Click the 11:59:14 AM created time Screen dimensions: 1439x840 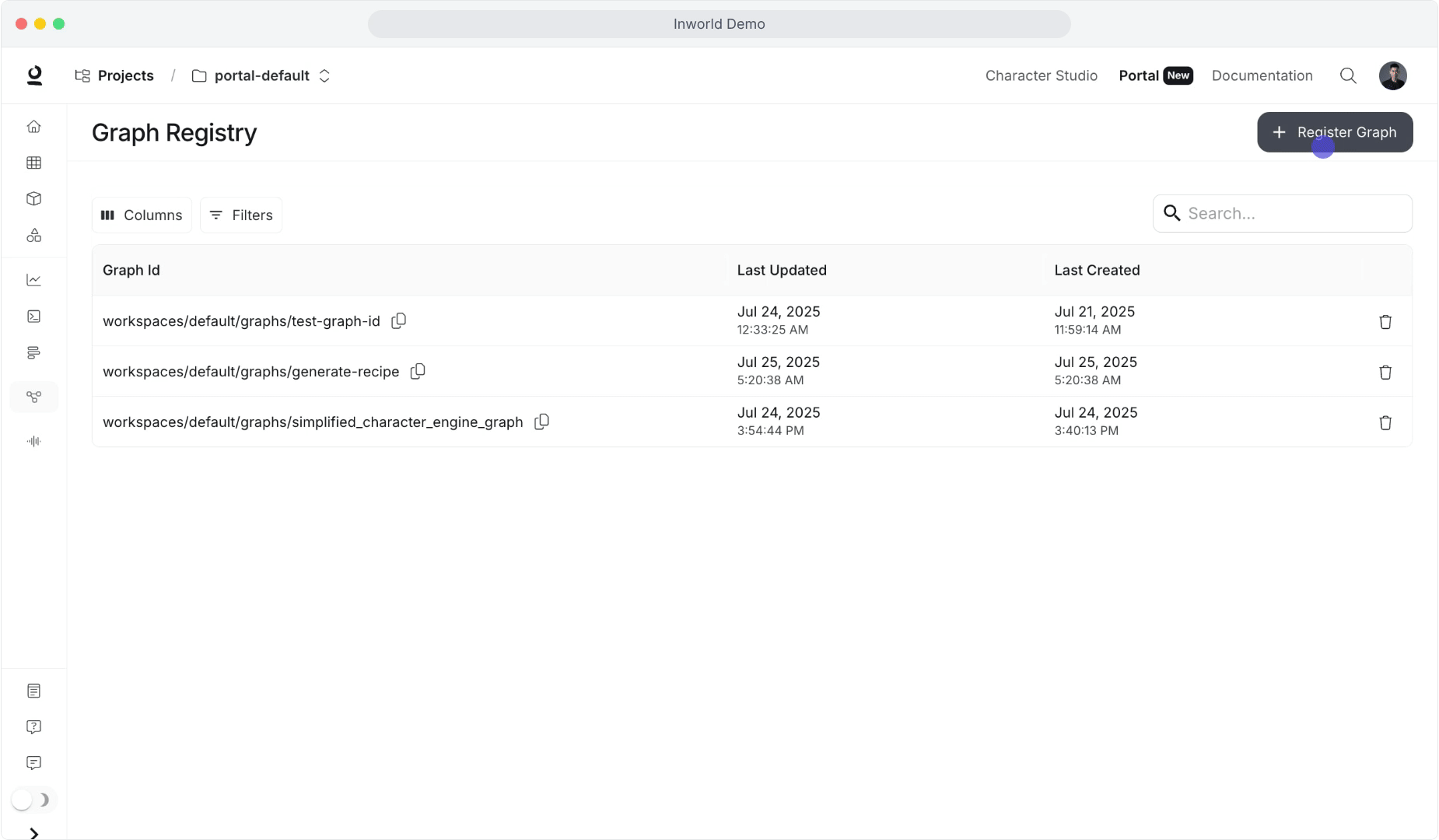click(1087, 330)
